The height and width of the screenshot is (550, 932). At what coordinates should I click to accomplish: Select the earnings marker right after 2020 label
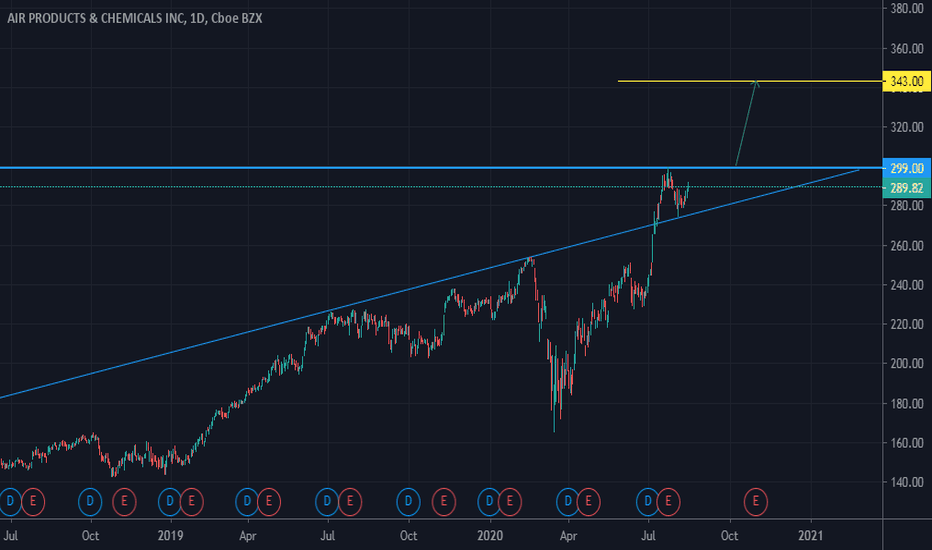509,502
